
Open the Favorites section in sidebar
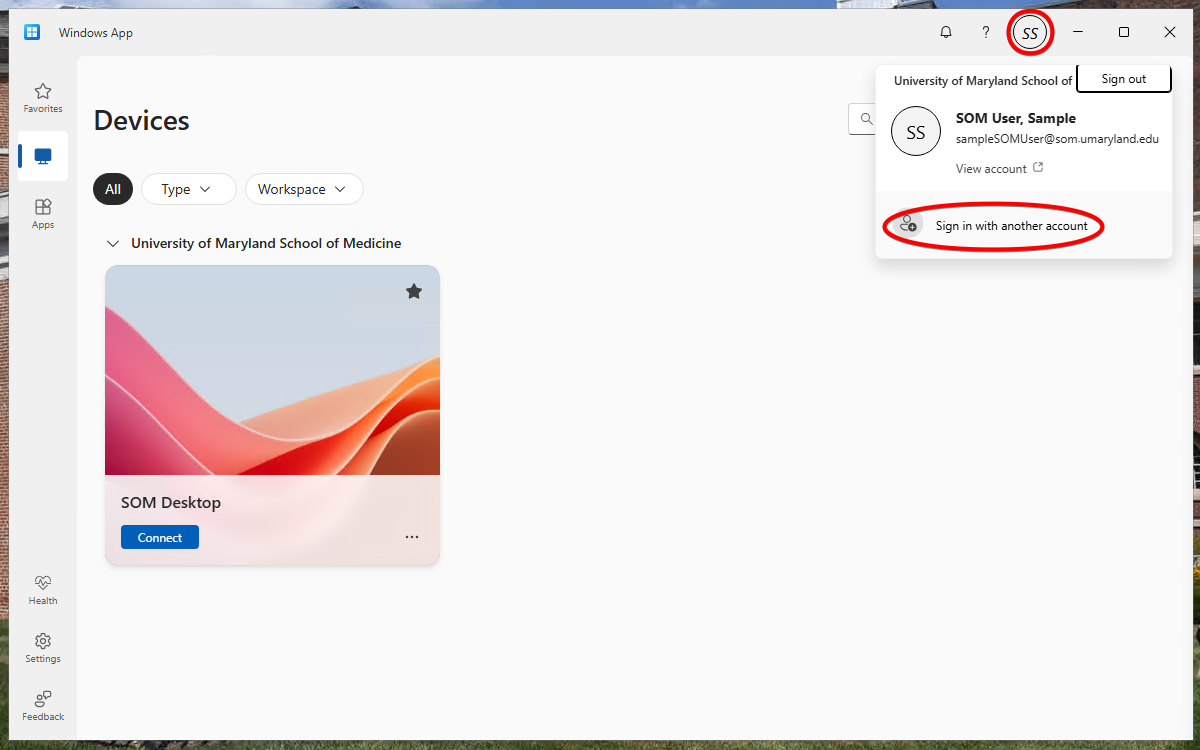[x=43, y=97]
